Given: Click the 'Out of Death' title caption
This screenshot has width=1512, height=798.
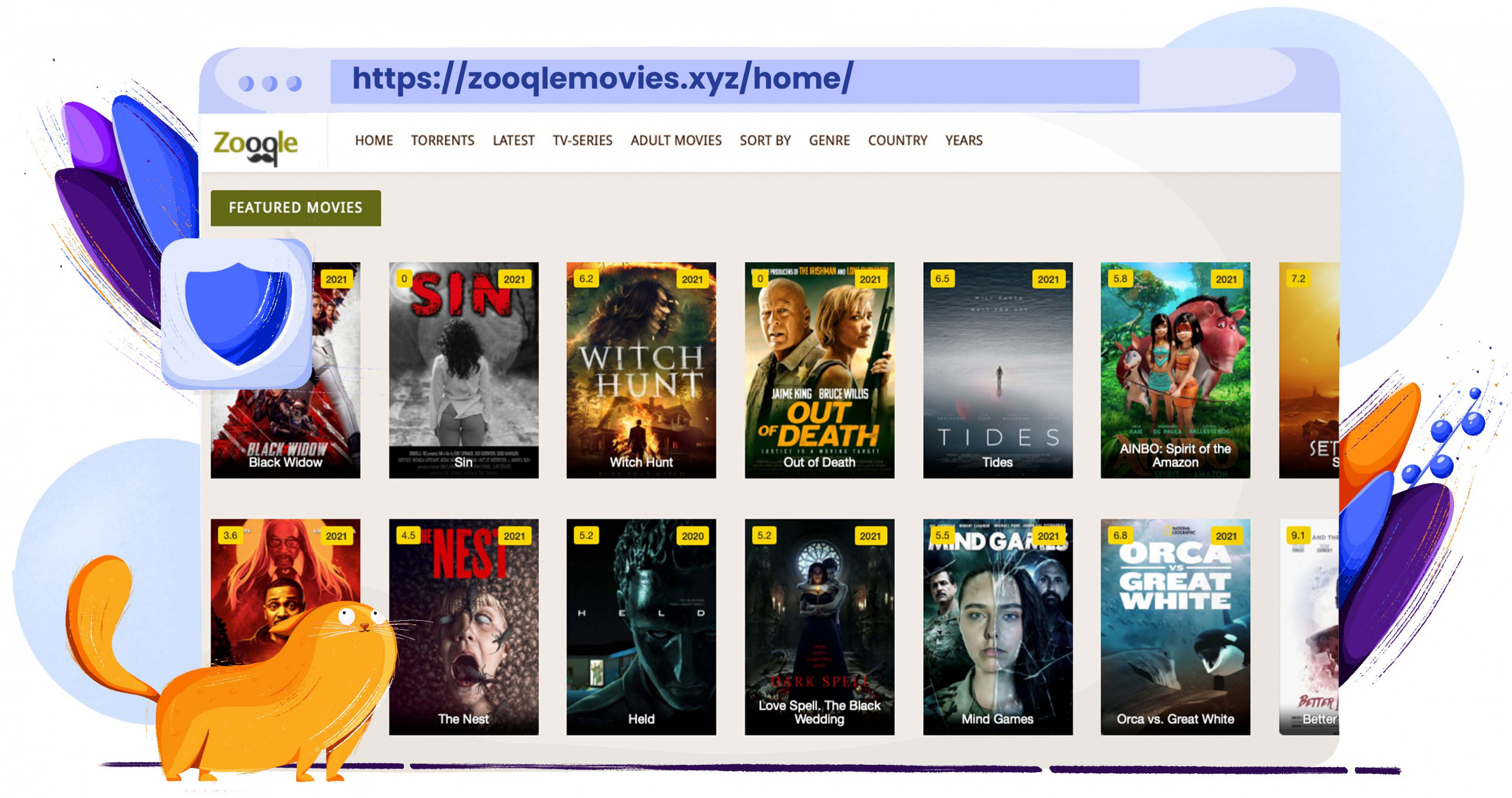Looking at the screenshot, I should 819,462.
